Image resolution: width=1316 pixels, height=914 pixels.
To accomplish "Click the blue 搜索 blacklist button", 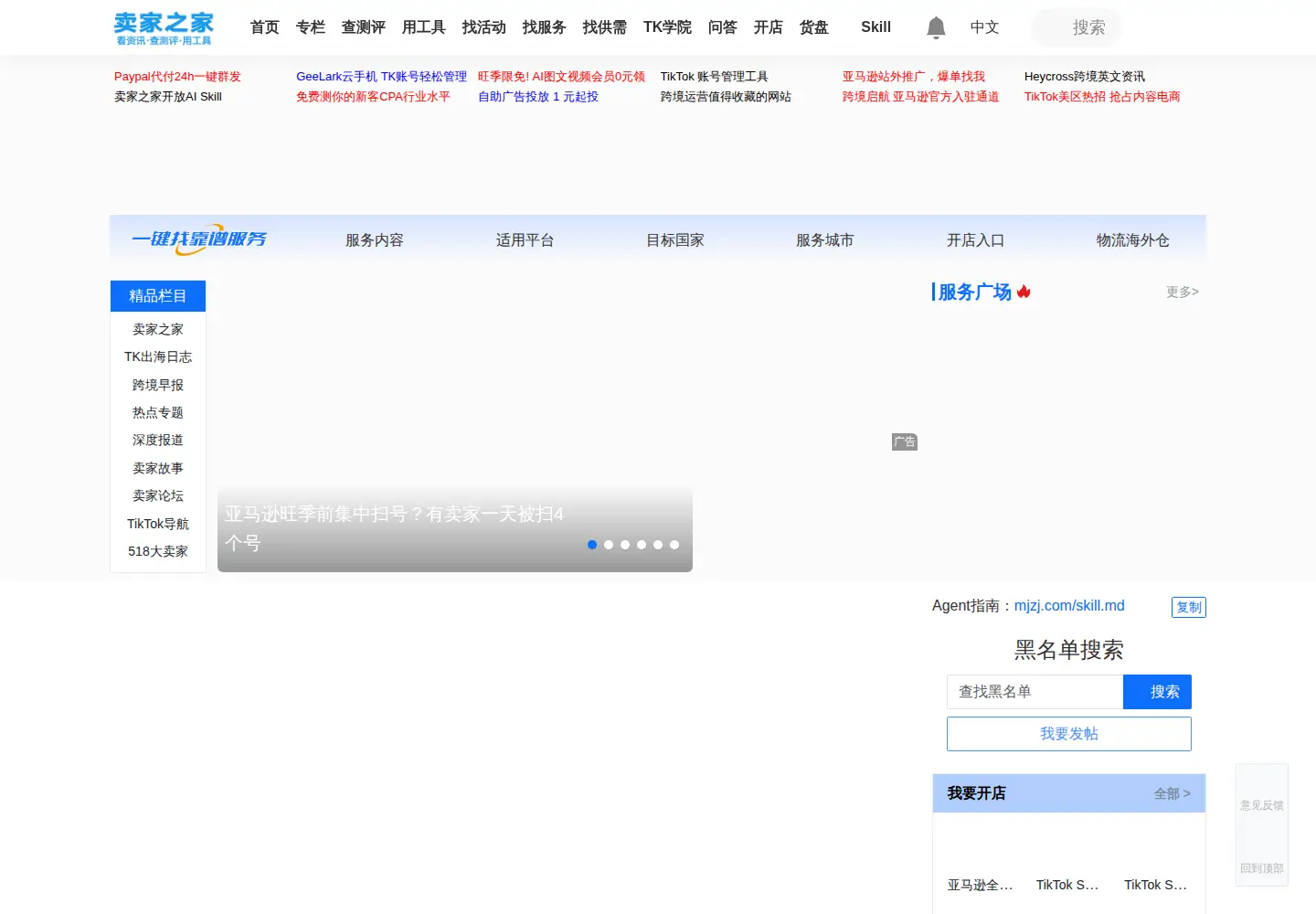I will pyautogui.click(x=1157, y=692).
